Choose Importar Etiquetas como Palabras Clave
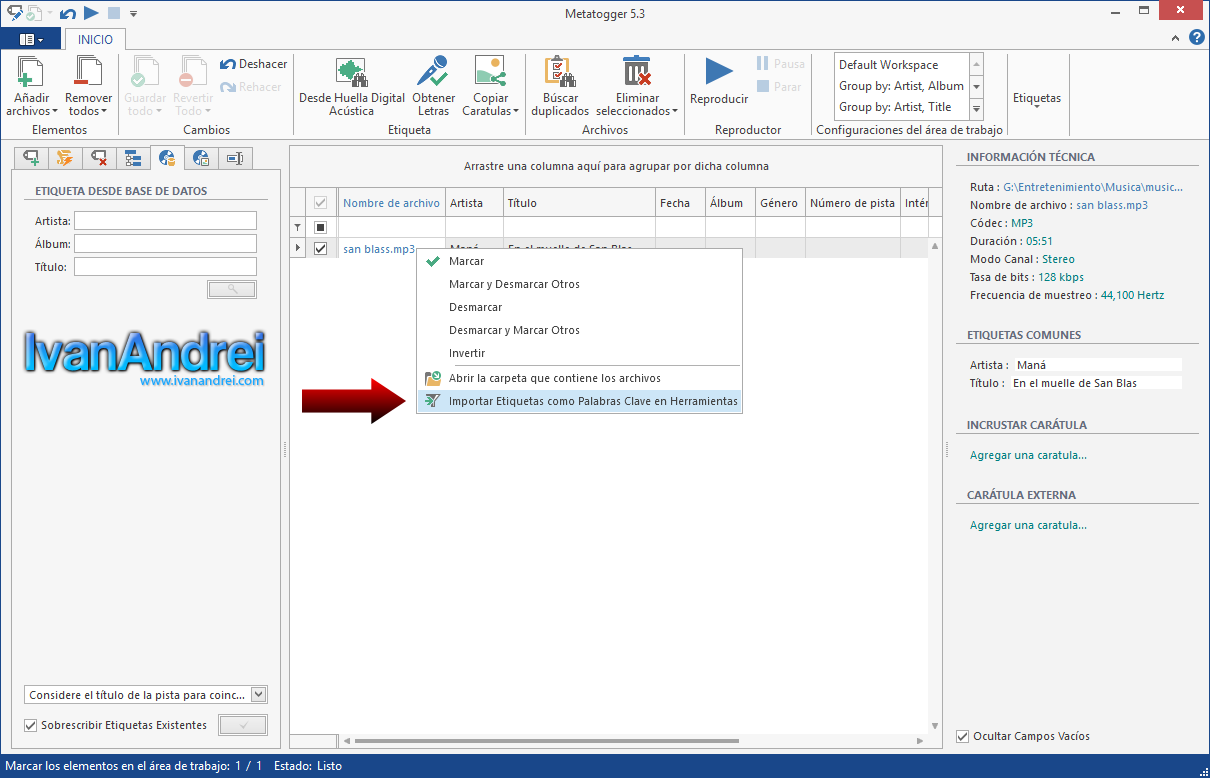 579,401
